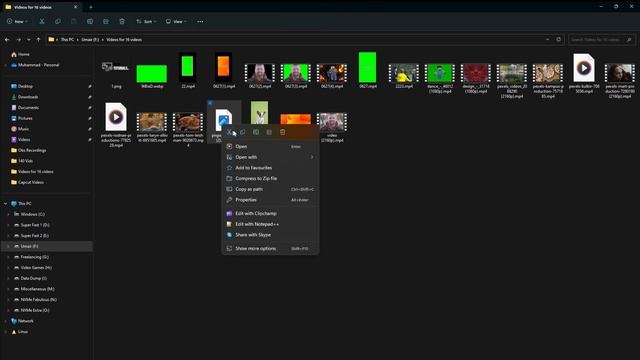Select the 1.png file thumbnail
640x360 pixels.
pos(116,67)
